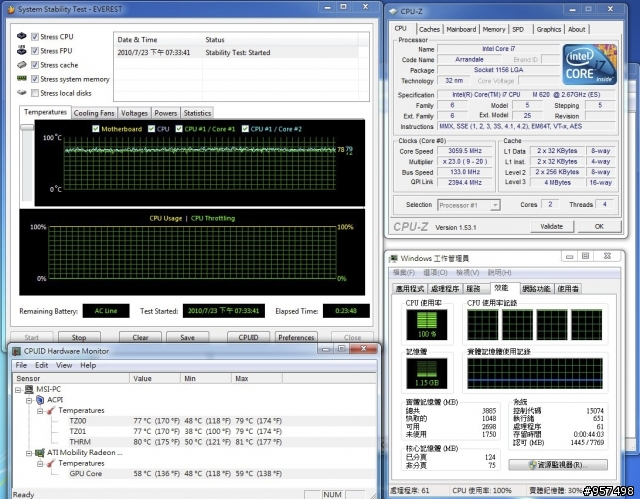Screen dimensions: 640x499
Task: Click the Max column header
Action: pyautogui.click(x=257, y=378)
